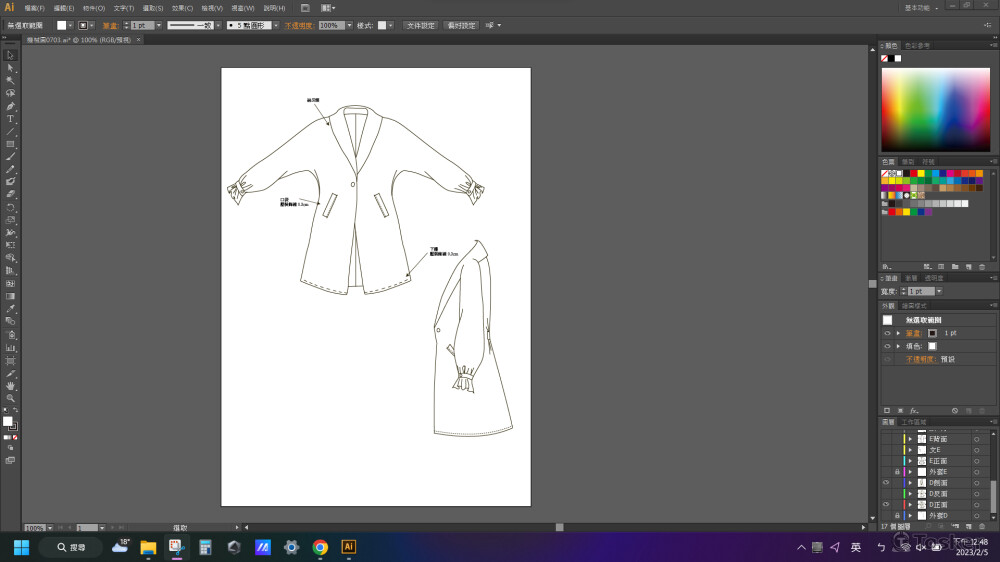
Task: Open the 效果(C) menu
Action: tap(182, 8)
